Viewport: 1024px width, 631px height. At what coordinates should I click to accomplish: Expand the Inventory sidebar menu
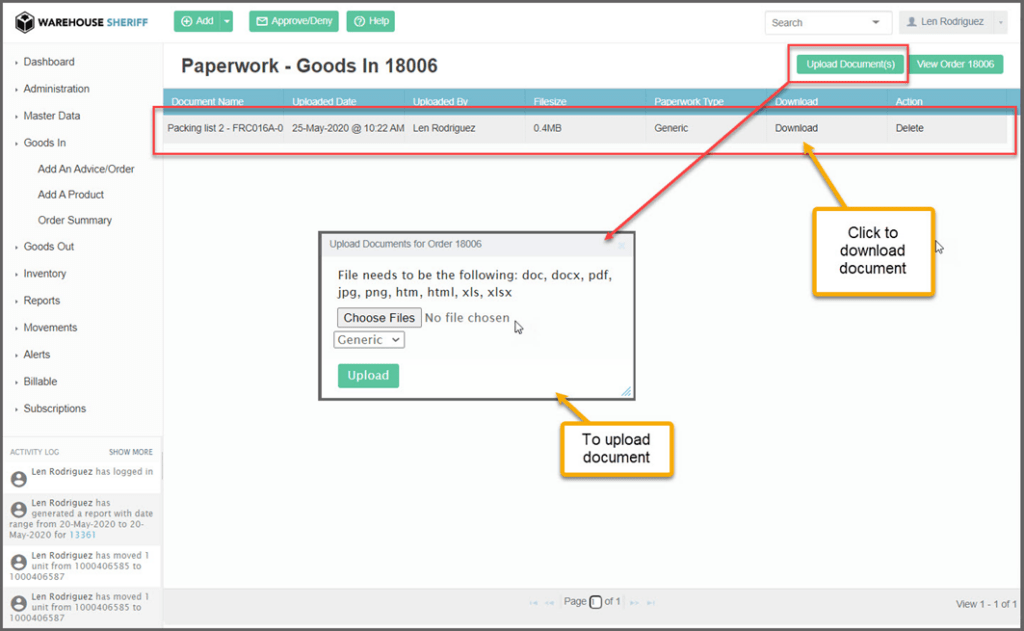pos(45,273)
